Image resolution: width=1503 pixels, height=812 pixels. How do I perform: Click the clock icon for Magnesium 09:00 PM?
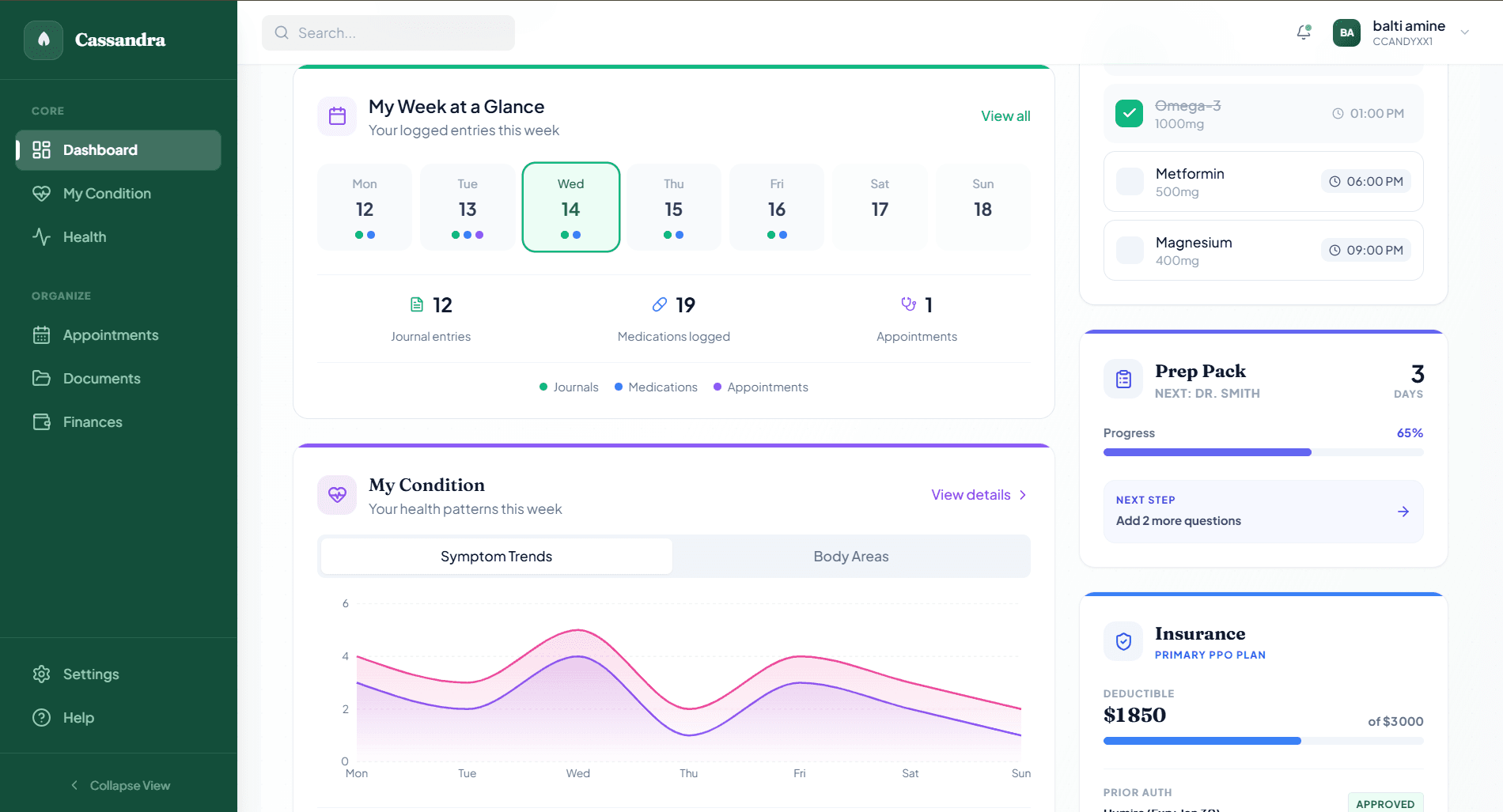pyautogui.click(x=1335, y=250)
